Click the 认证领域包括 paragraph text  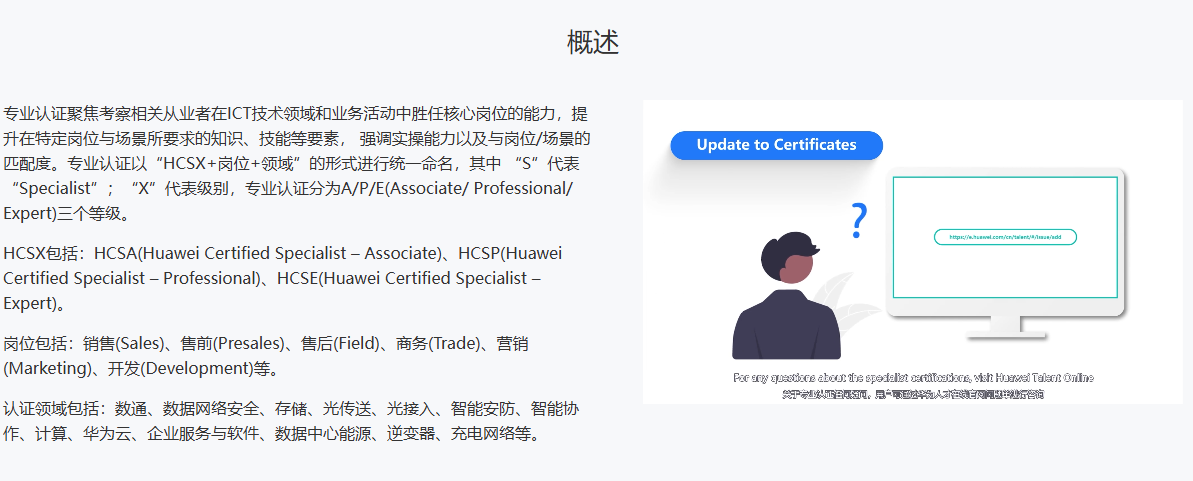coord(291,422)
